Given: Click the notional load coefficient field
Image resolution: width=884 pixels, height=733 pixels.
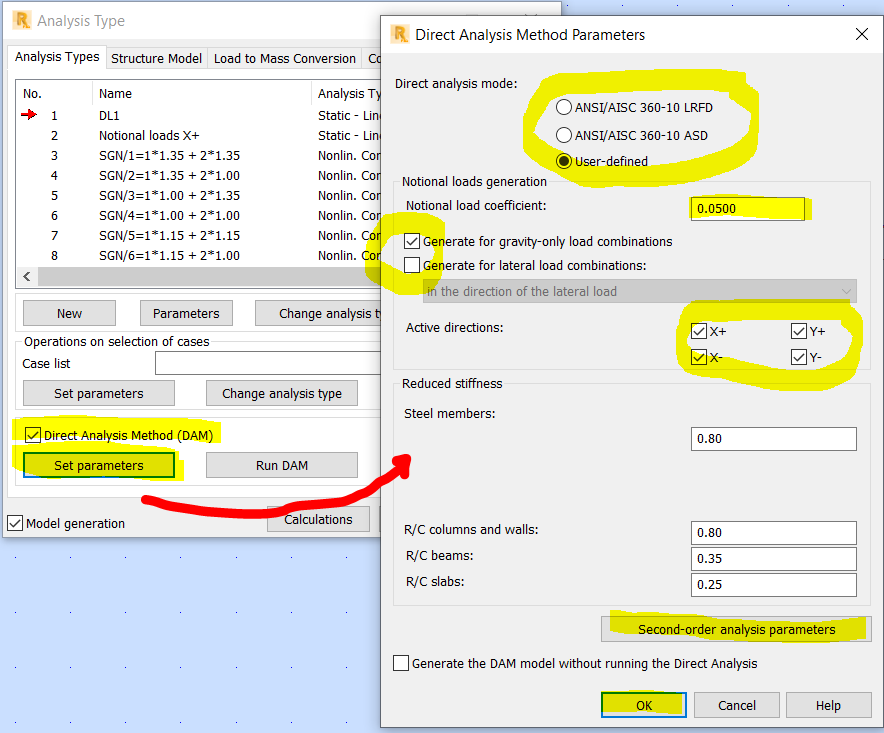Looking at the screenshot, I should pos(748,208).
